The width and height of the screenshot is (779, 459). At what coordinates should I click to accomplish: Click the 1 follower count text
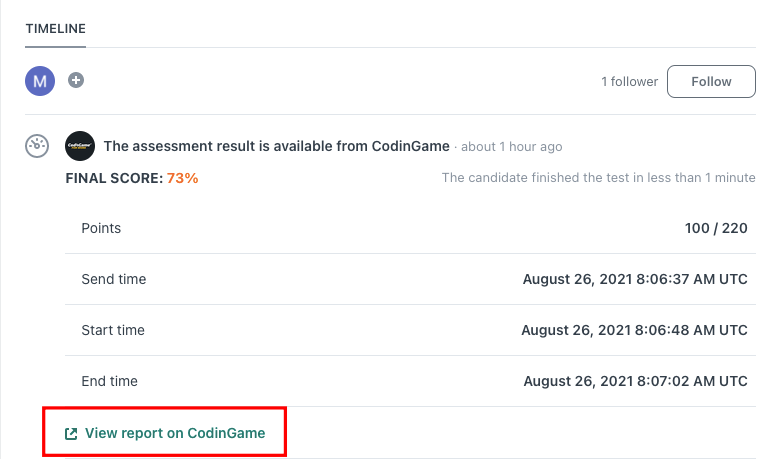[x=629, y=81]
